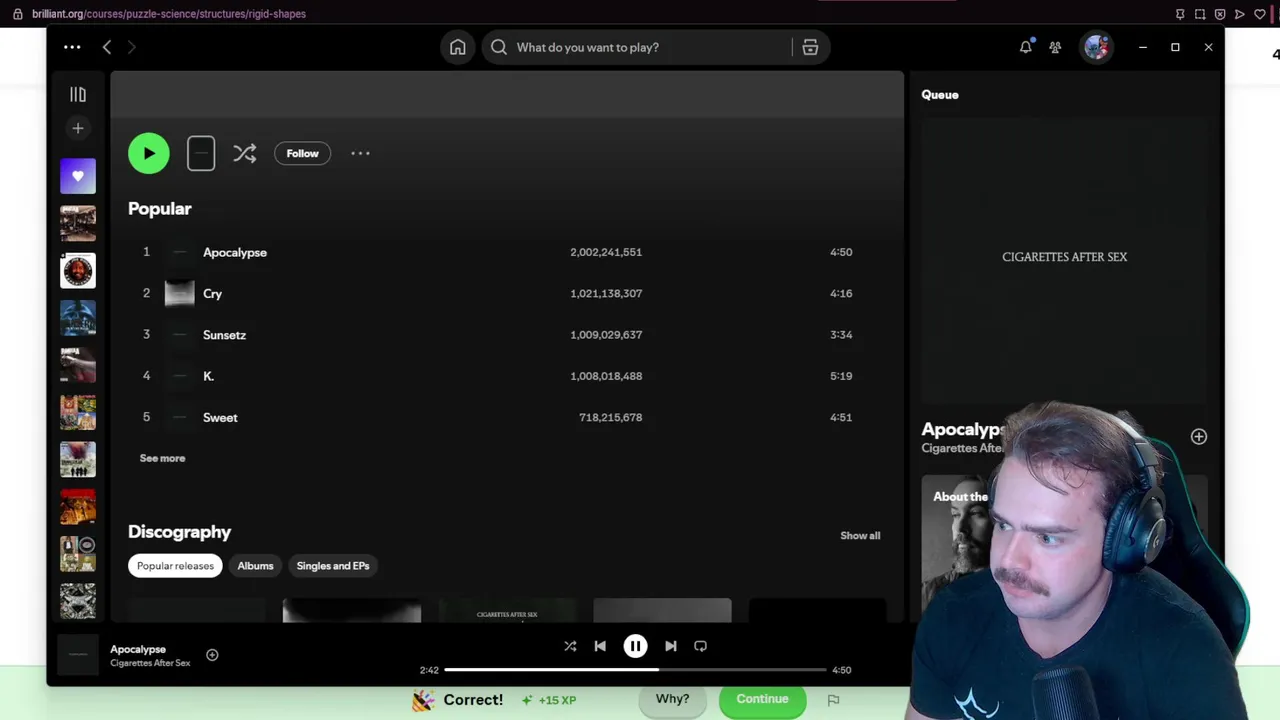Screen dimensions: 1280x720
Task: Click the site lock icon in address bar
Action: click(x=17, y=14)
